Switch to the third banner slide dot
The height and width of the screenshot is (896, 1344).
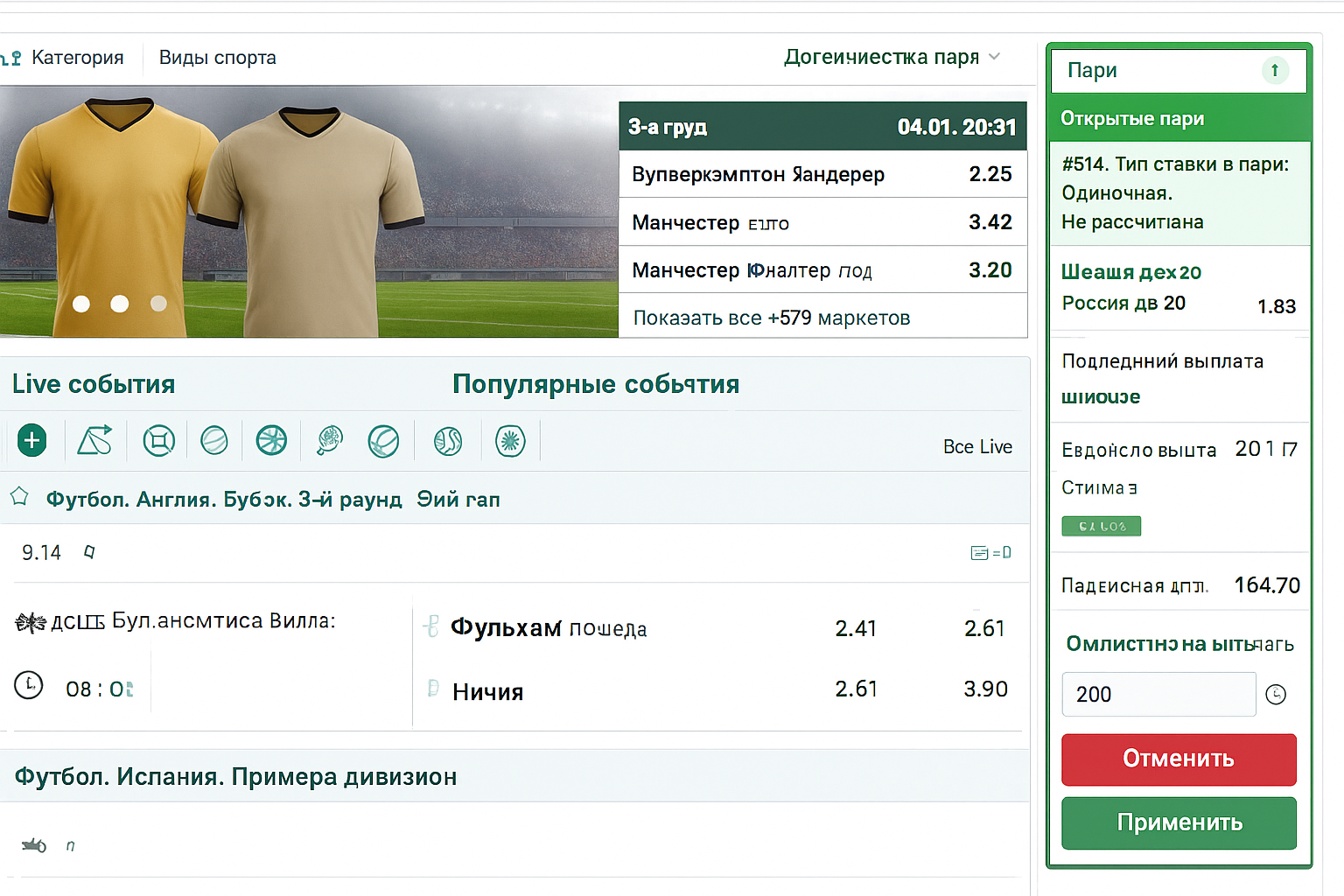[158, 304]
